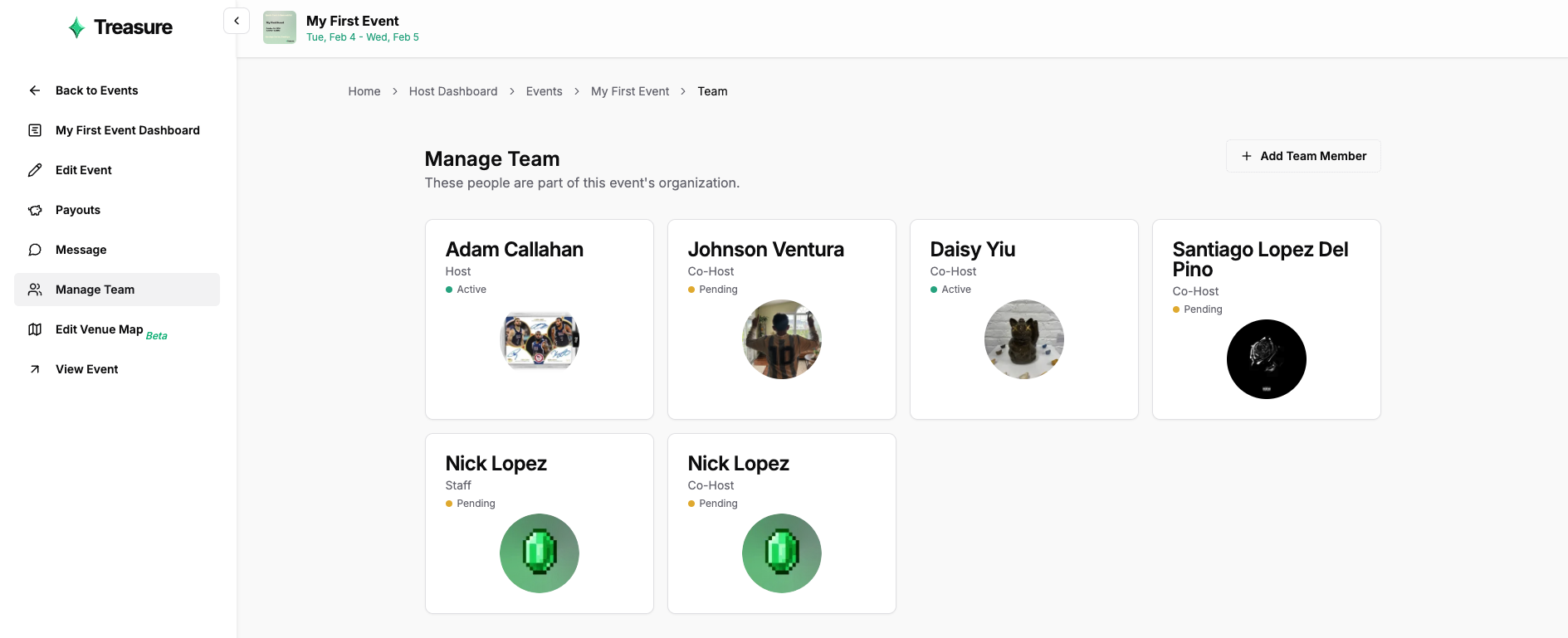
Task: Click the Home breadcrumb link
Action: pyautogui.click(x=364, y=91)
